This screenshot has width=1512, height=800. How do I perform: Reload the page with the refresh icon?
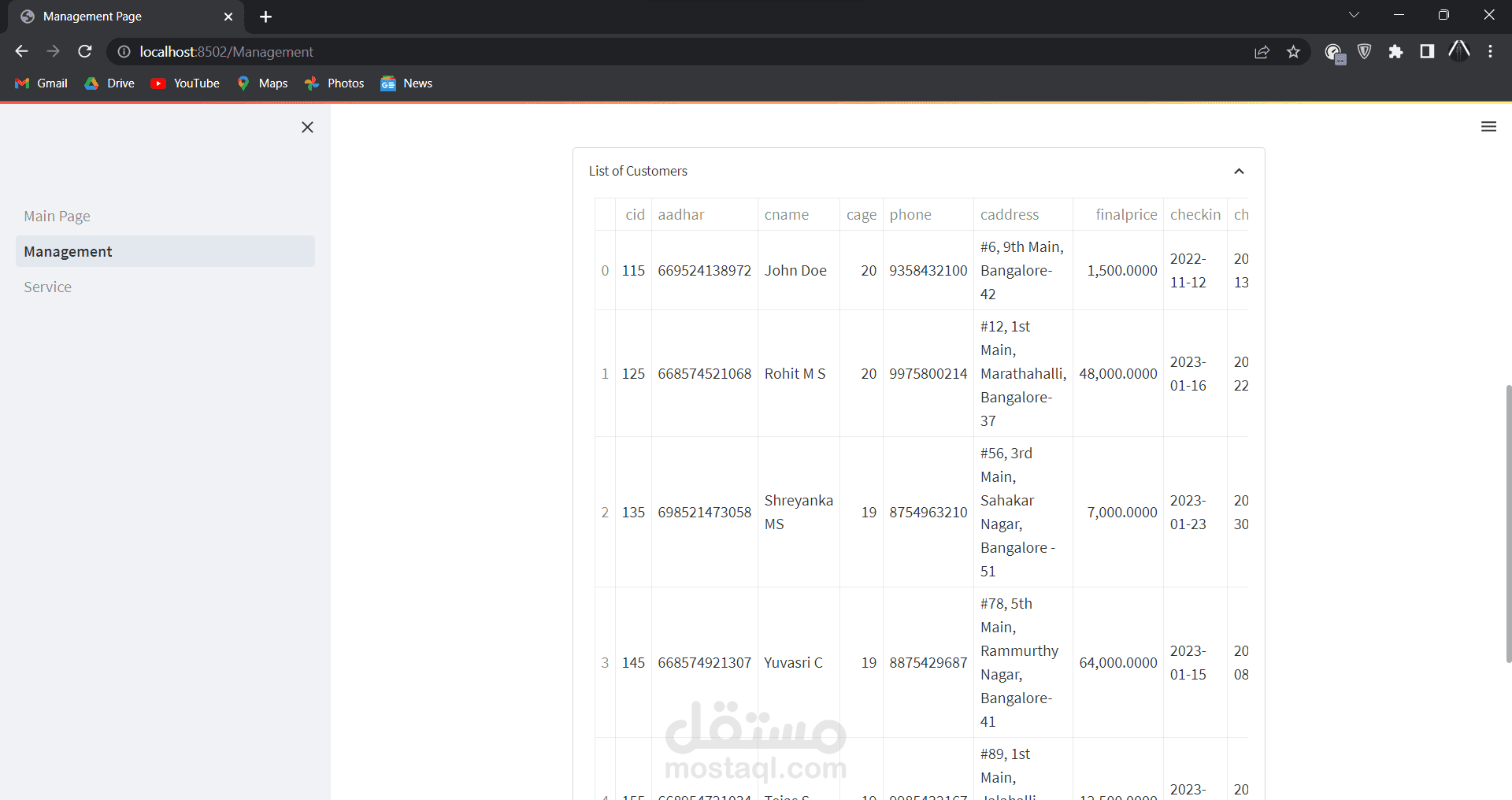tap(85, 51)
